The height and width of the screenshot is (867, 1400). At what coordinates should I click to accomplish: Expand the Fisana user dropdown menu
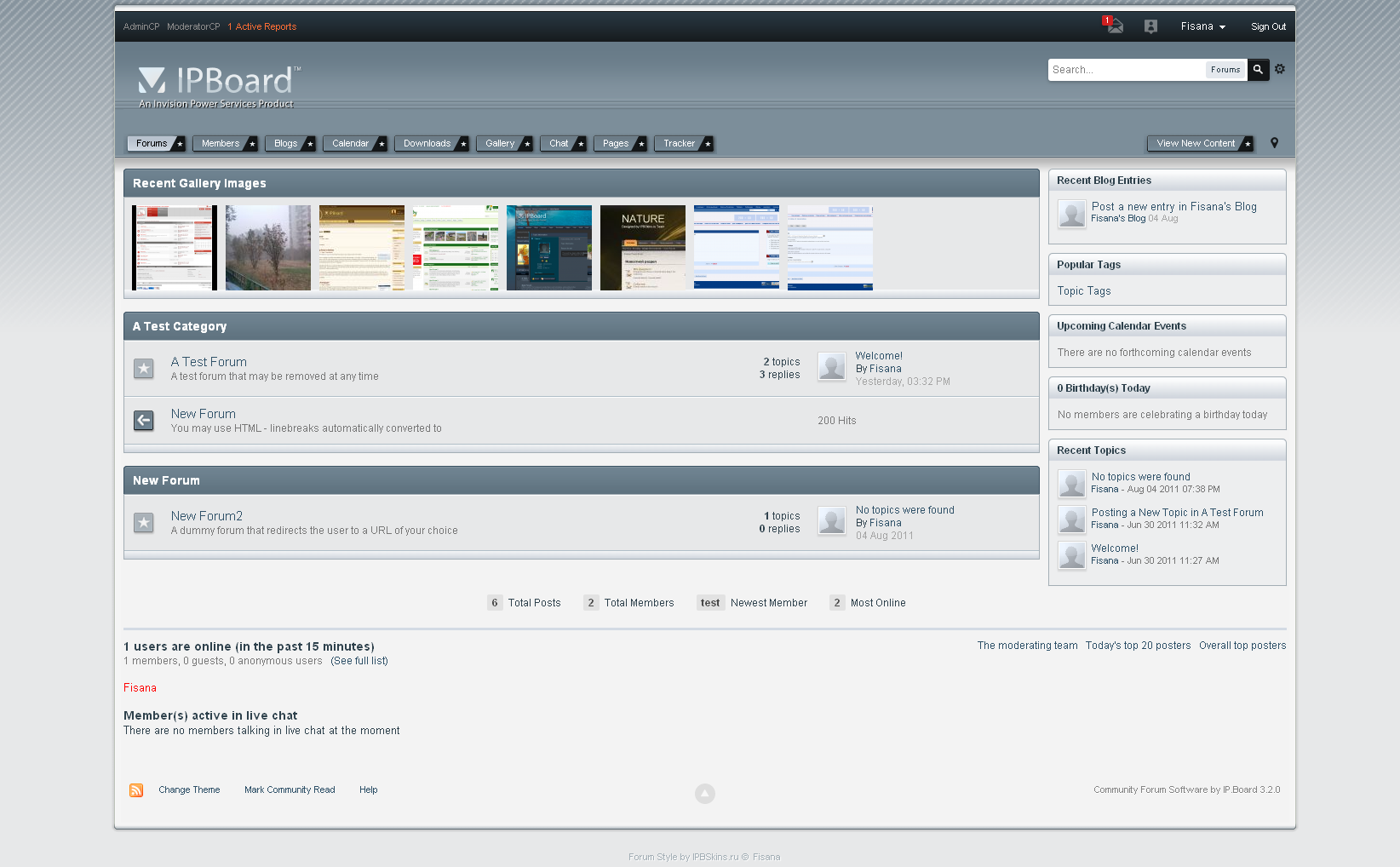coord(1202,26)
